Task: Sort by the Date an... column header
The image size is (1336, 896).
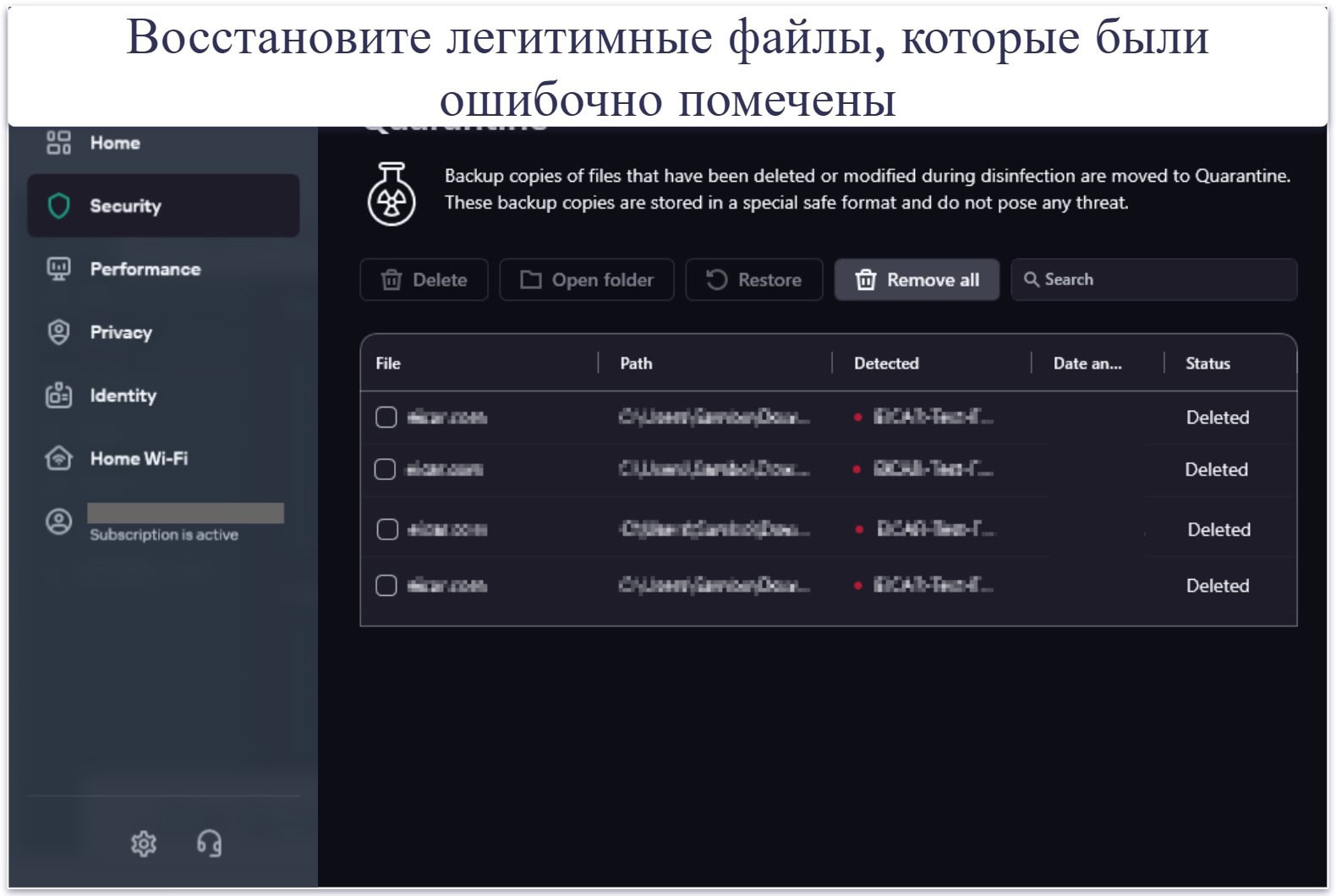Action: click(x=1087, y=363)
